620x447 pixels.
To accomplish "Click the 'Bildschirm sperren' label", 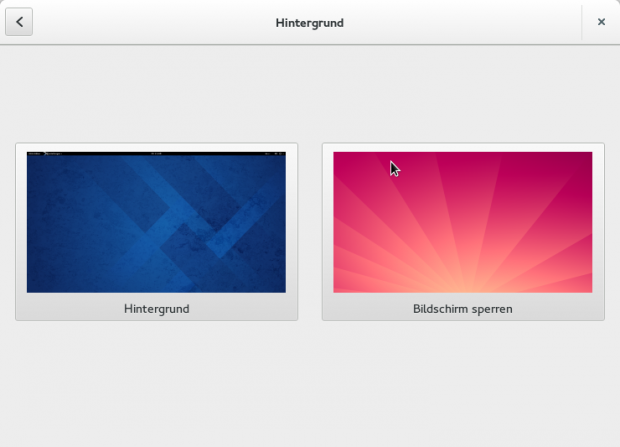I will pyautogui.click(x=463, y=309).
